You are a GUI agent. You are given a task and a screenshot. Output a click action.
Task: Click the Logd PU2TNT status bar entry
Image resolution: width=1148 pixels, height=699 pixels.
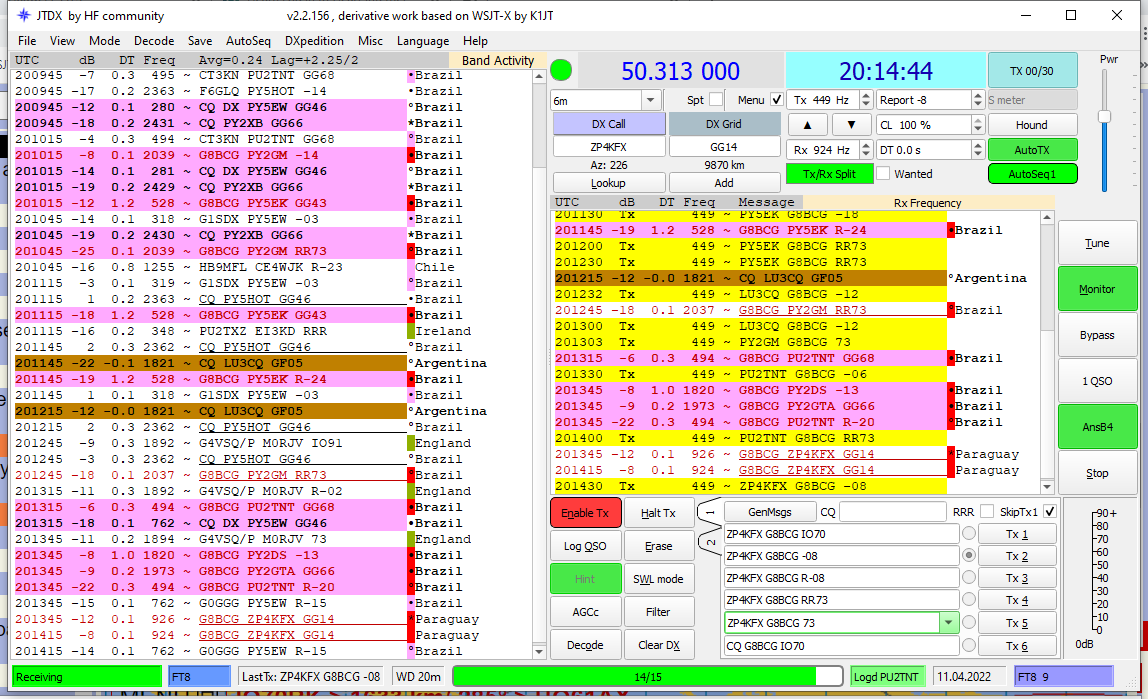pyautogui.click(x=887, y=677)
